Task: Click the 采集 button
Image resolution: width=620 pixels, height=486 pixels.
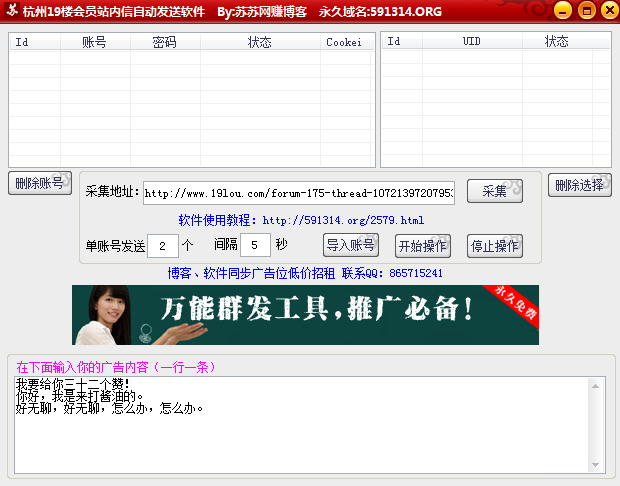Action: pos(495,191)
